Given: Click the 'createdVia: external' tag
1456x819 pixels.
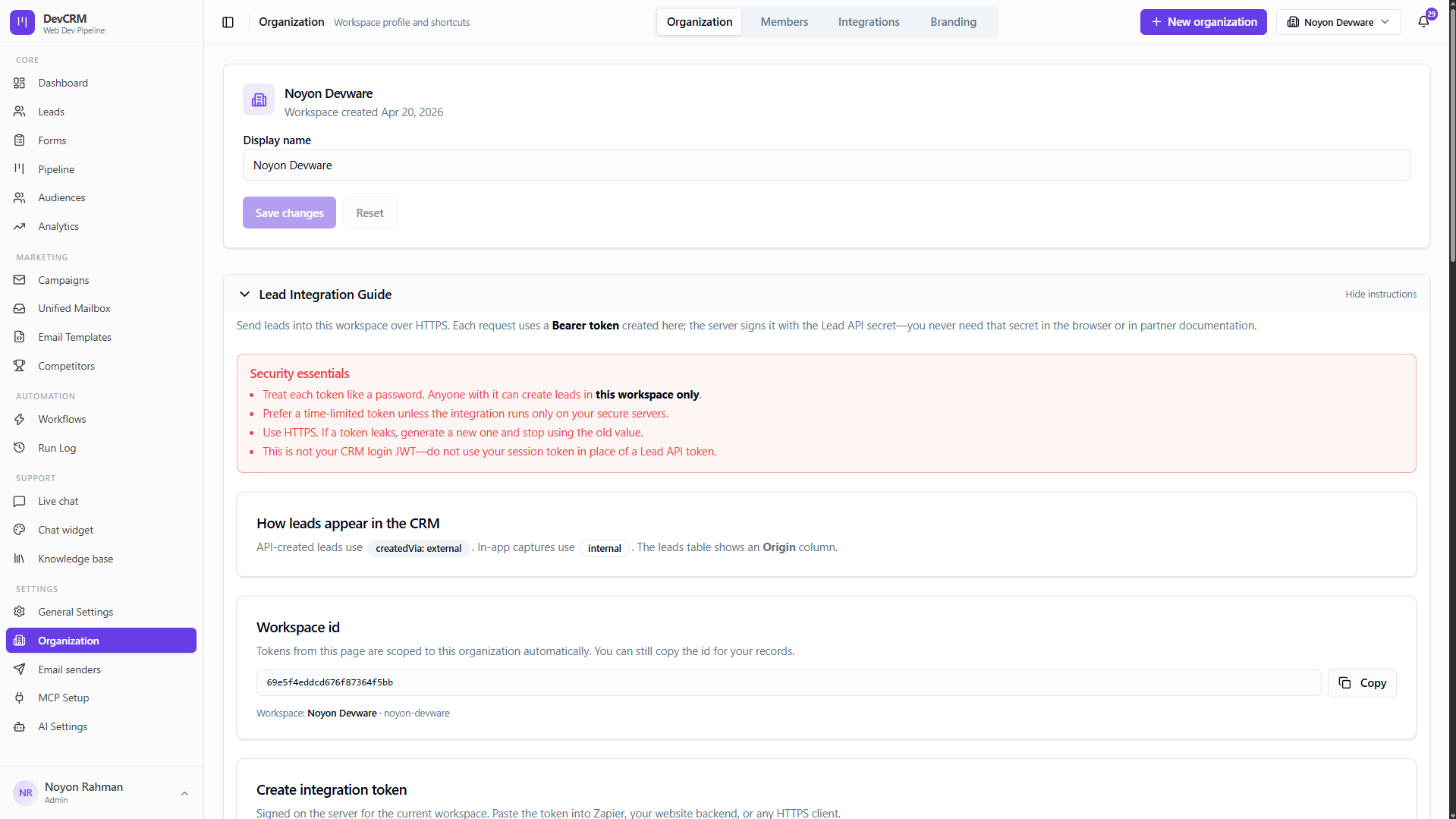Looking at the screenshot, I should point(418,548).
